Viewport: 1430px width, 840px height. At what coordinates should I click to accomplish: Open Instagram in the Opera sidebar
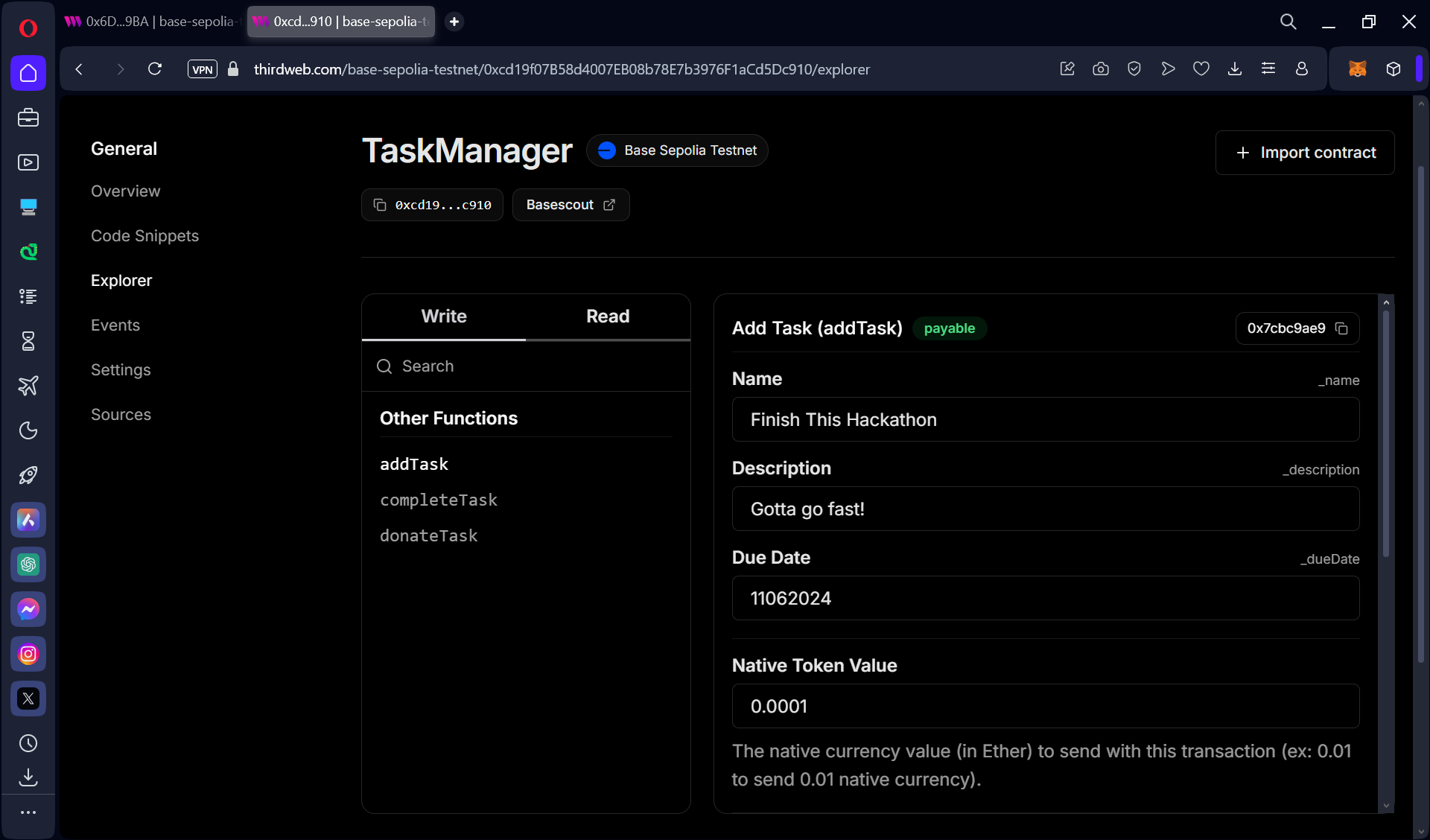(28, 655)
